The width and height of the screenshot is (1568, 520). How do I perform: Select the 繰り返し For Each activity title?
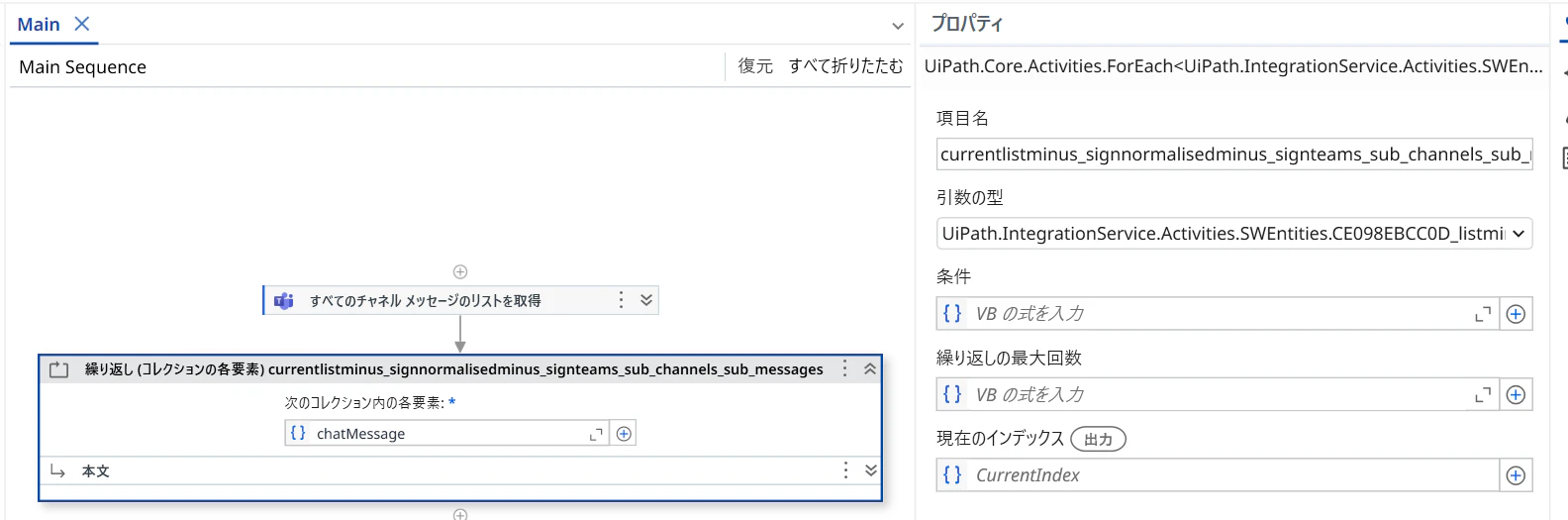[x=453, y=369]
